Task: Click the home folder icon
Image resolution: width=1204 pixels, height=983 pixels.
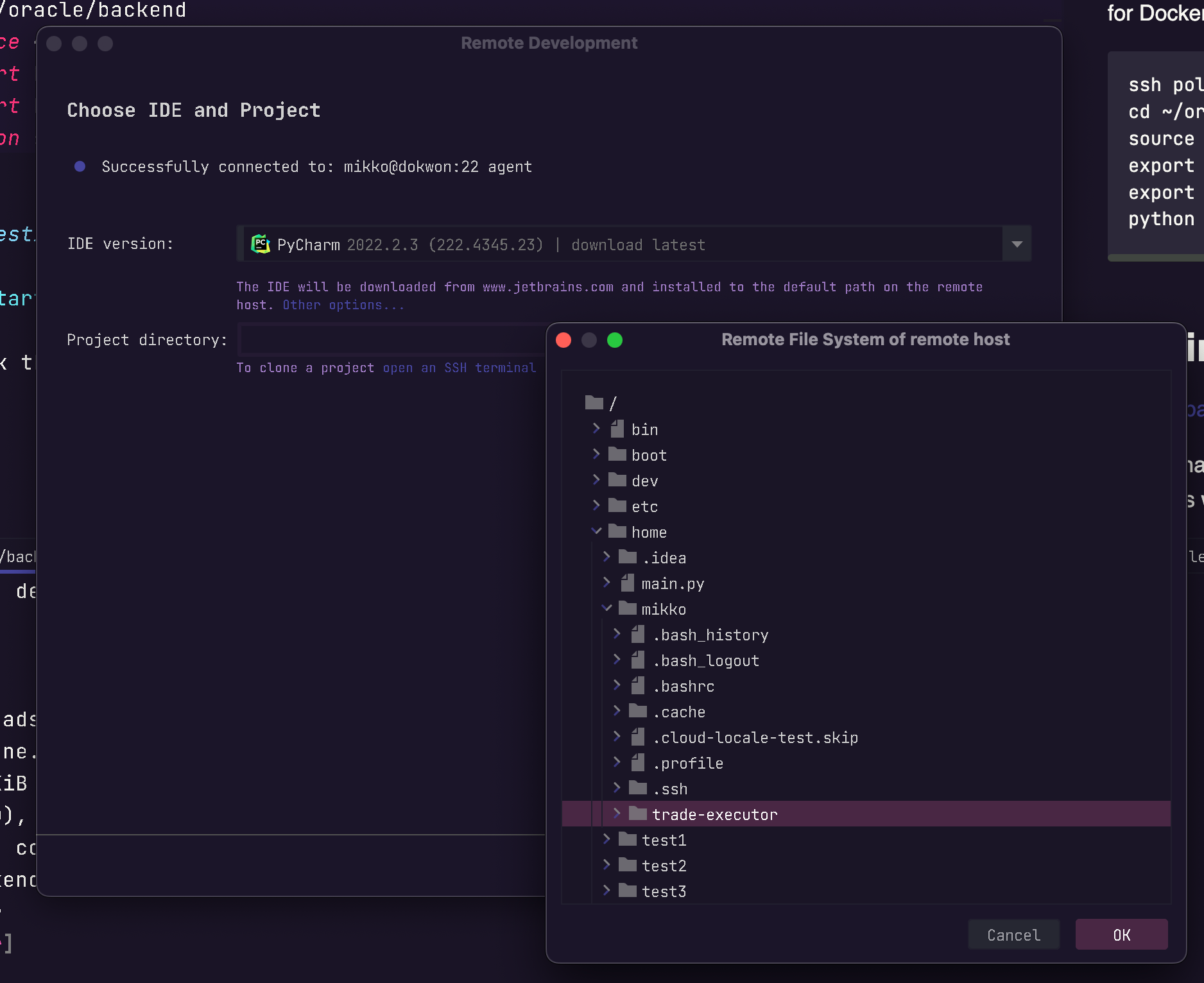Action: point(617,531)
